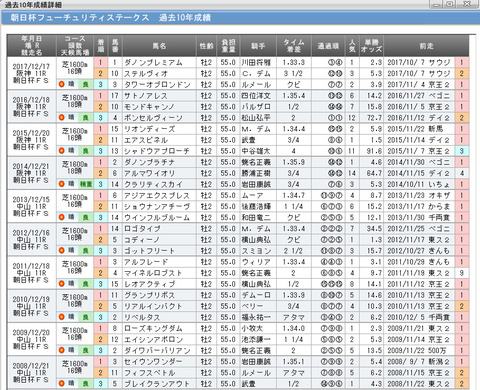The width and height of the screenshot is (480, 390).
Task: Minimize the 過去10年成績詳細 window
Action: point(436,4)
